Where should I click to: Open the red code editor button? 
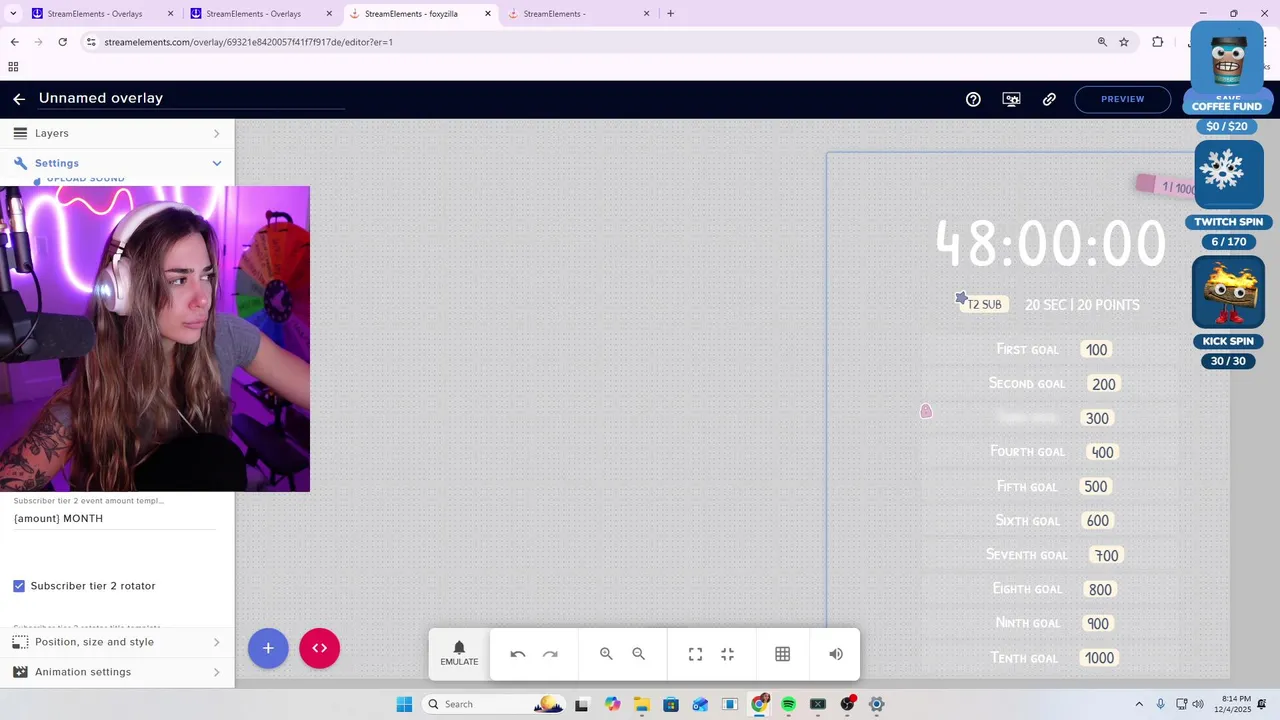[x=320, y=648]
